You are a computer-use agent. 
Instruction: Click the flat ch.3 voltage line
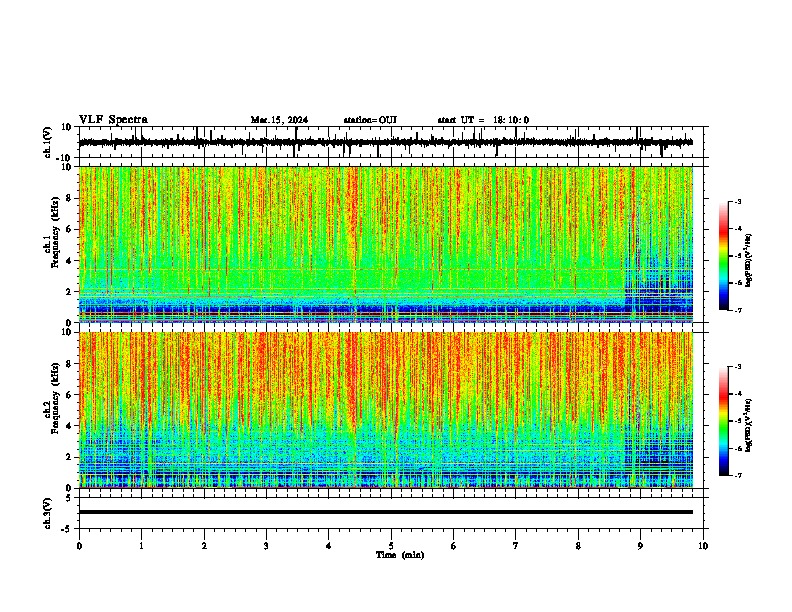coord(386,512)
